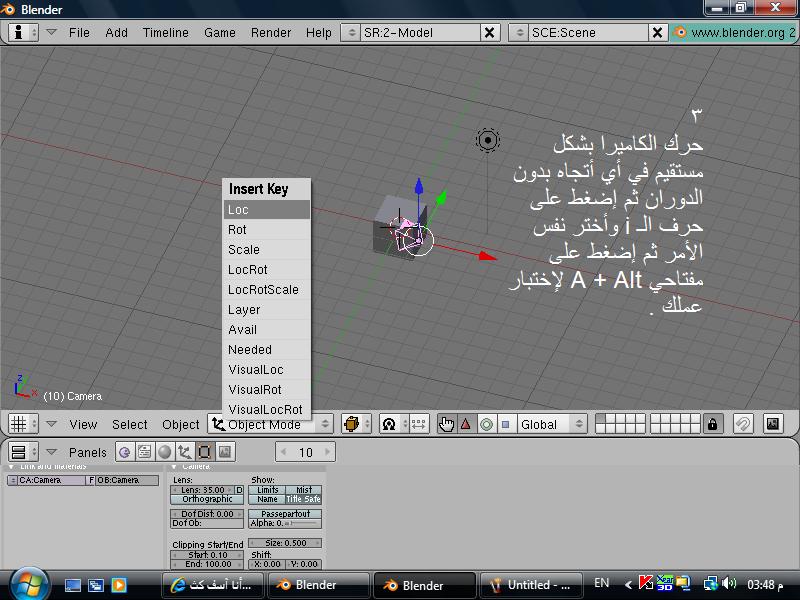Toggle the F fake user button
The image size is (800, 600).
[x=91, y=480]
